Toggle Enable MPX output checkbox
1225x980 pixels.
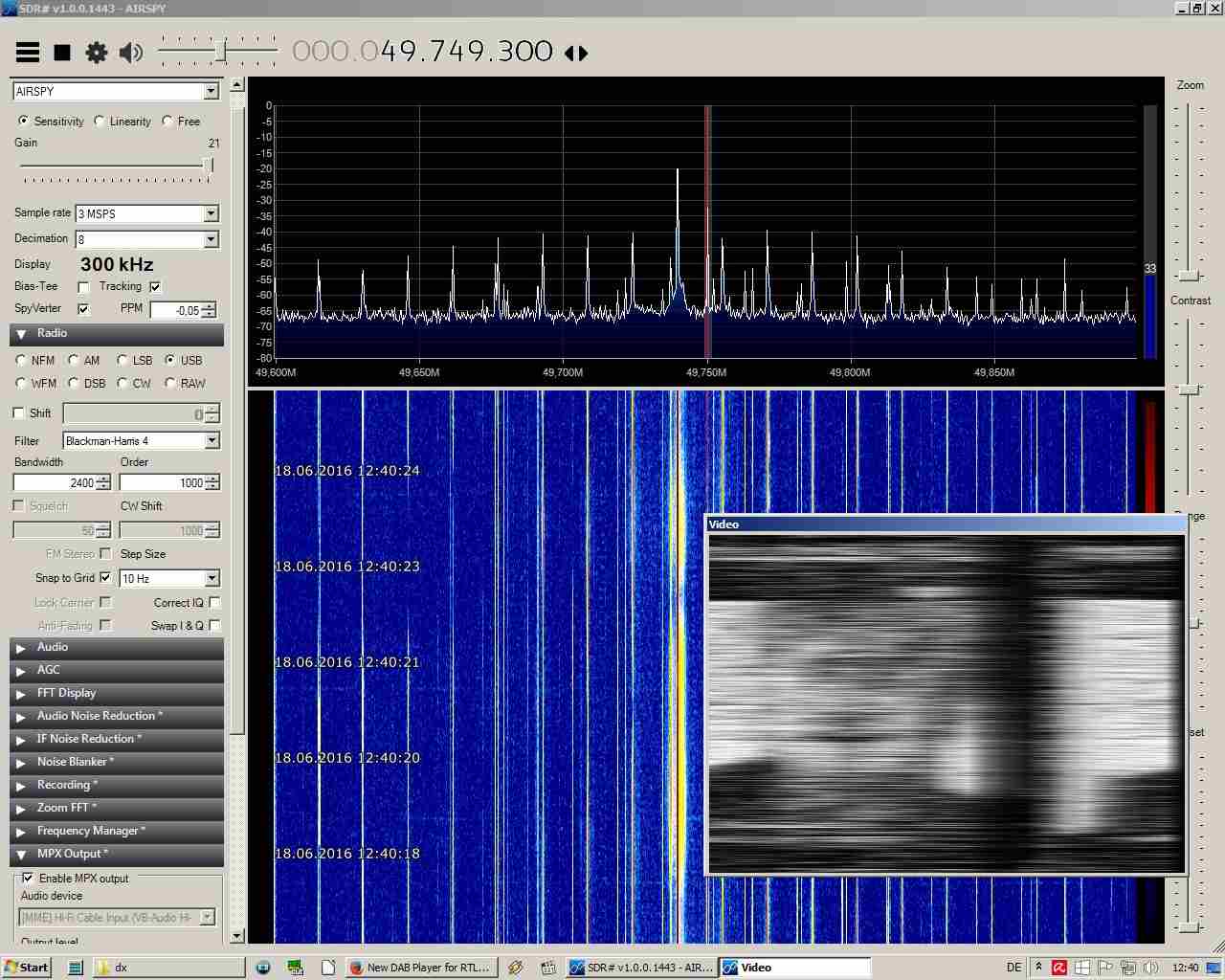(x=28, y=879)
